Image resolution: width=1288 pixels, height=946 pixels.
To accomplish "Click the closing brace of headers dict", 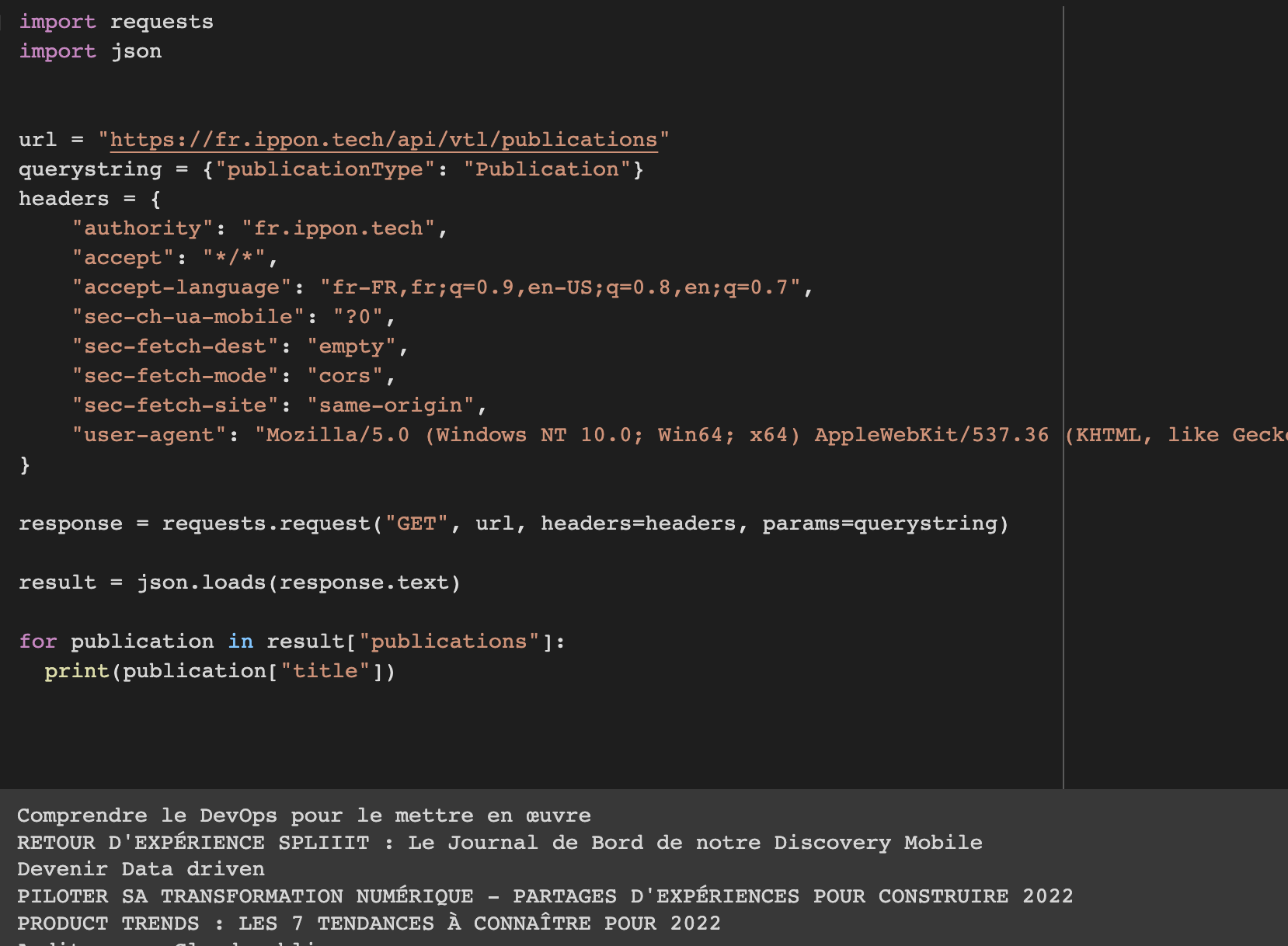I will coord(25,464).
